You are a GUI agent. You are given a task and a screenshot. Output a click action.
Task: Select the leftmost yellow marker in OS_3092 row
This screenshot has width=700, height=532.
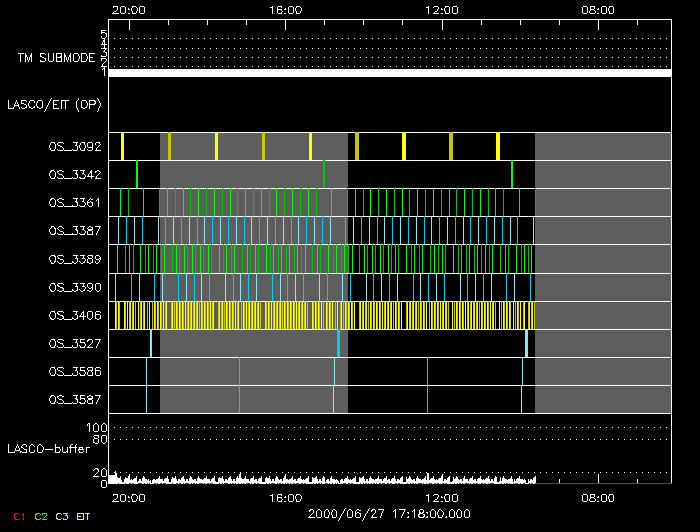click(x=122, y=146)
